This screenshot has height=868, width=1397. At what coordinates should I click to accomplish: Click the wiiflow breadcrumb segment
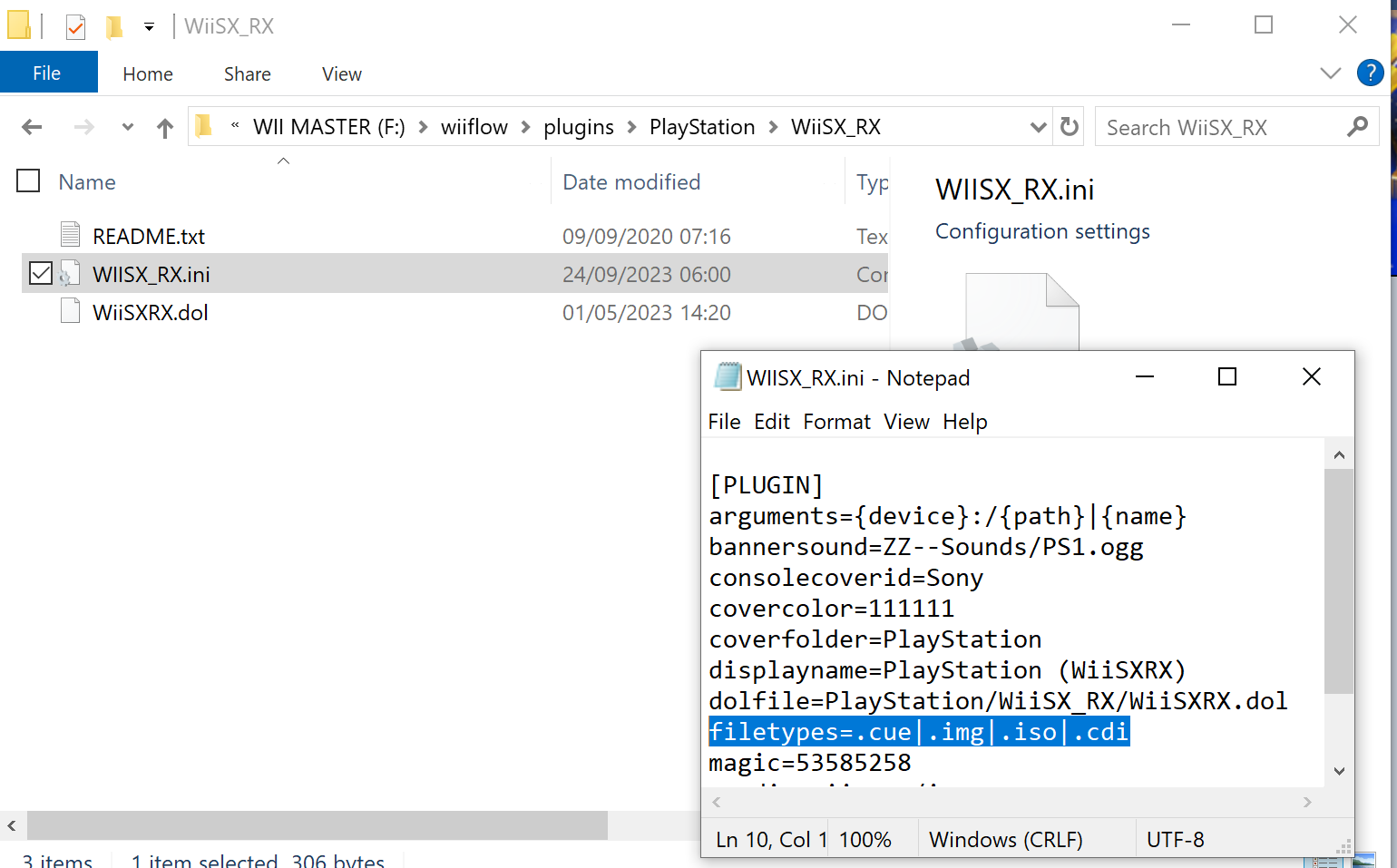click(x=474, y=127)
